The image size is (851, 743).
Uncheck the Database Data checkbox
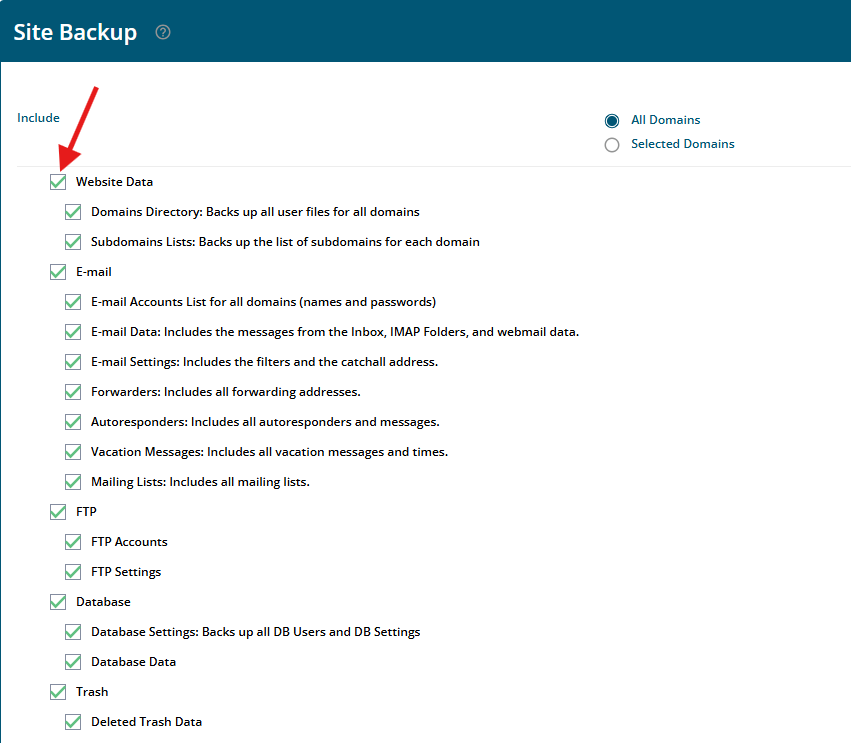(x=73, y=662)
